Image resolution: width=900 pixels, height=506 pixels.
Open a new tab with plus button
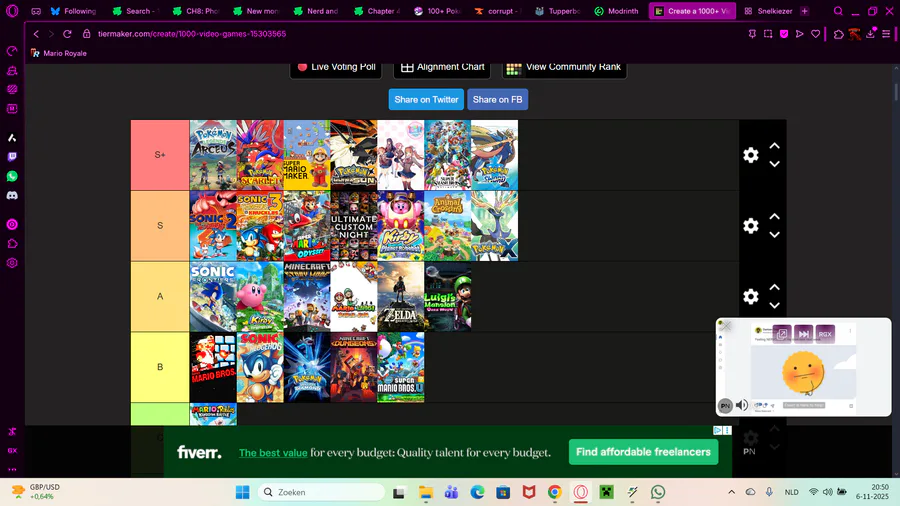coord(805,11)
